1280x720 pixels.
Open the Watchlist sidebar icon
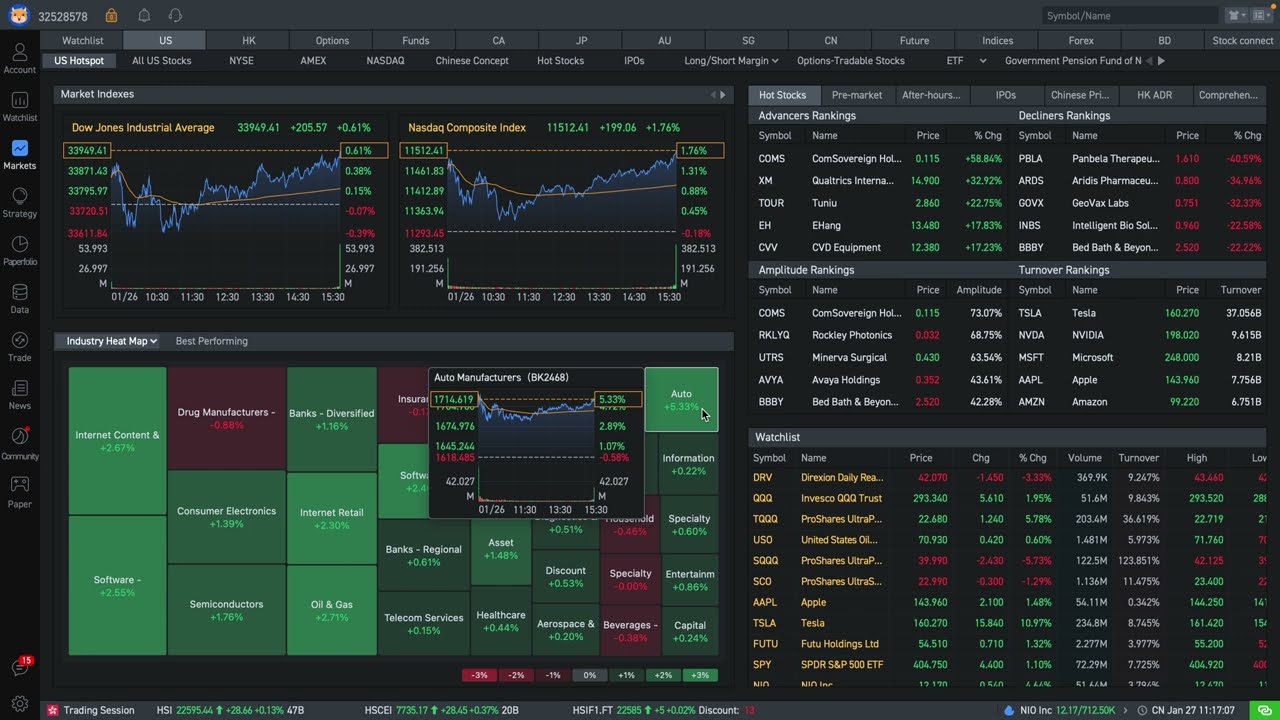click(19, 106)
